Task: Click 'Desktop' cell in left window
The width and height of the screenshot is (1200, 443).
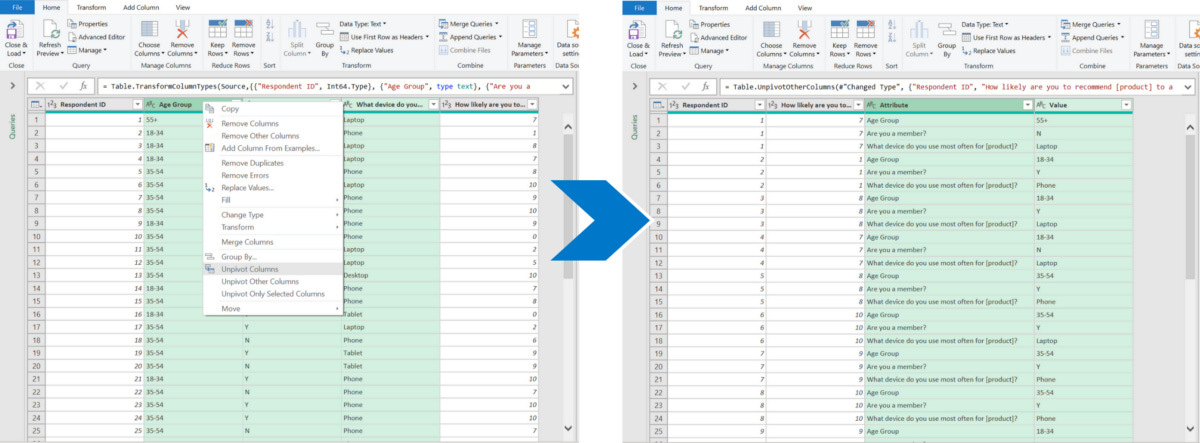Action: point(390,274)
